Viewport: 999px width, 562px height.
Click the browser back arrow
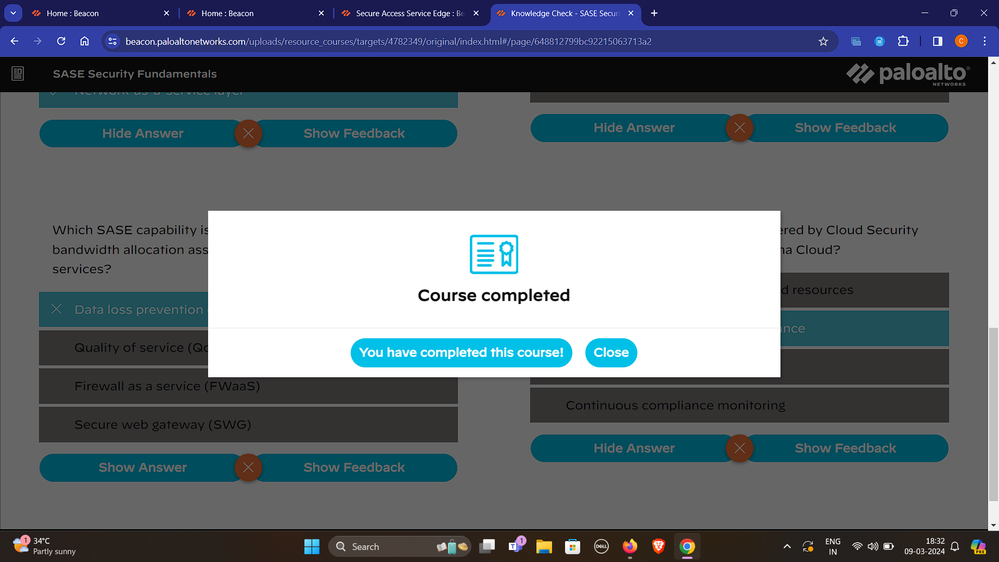pos(14,41)
